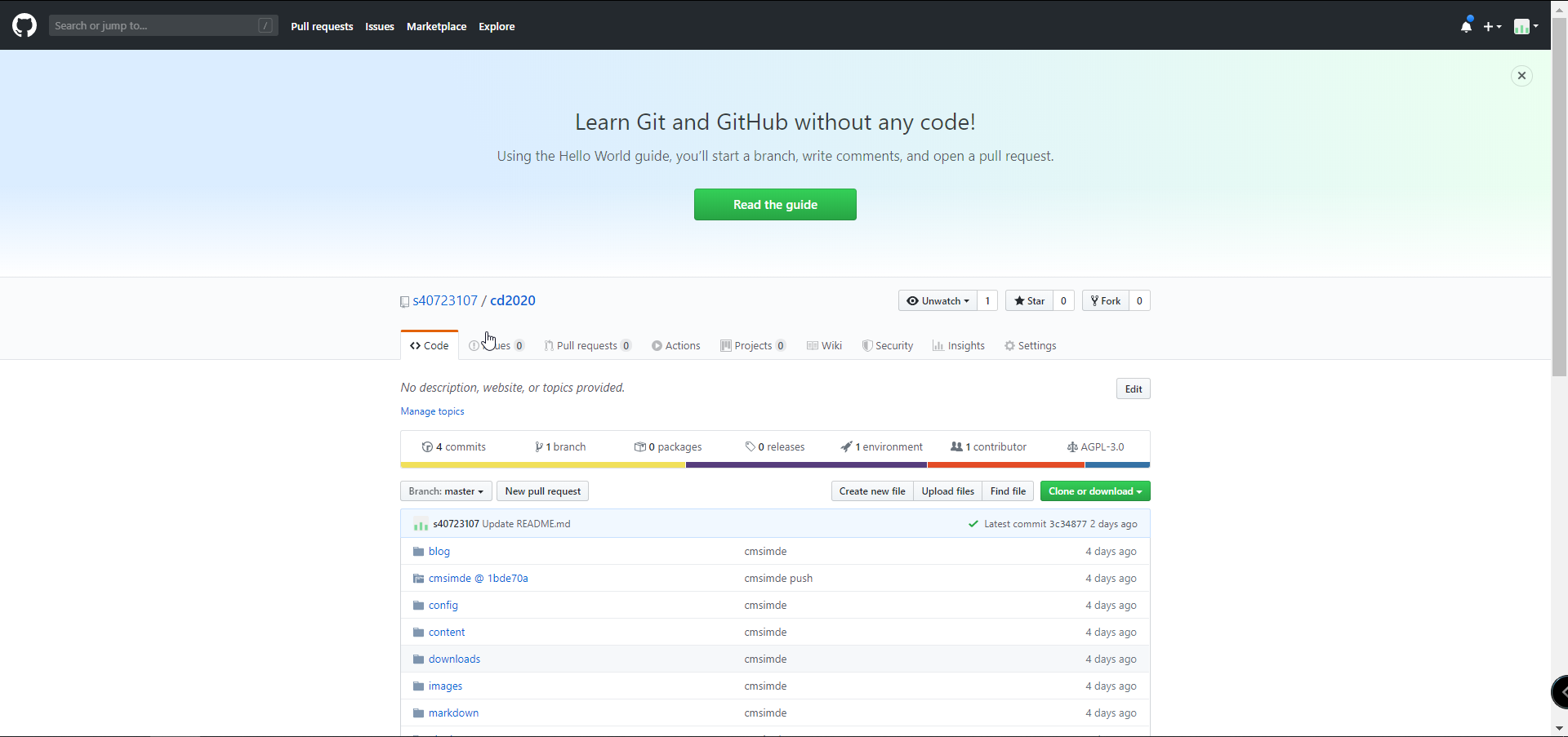The image size is (1568, 737).
Task: Click the cmsimde submodule icon
Action: 418,579
